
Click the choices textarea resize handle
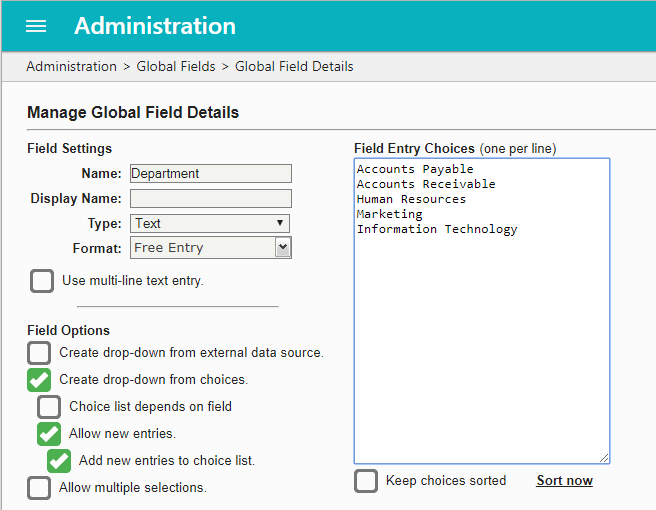604,458
